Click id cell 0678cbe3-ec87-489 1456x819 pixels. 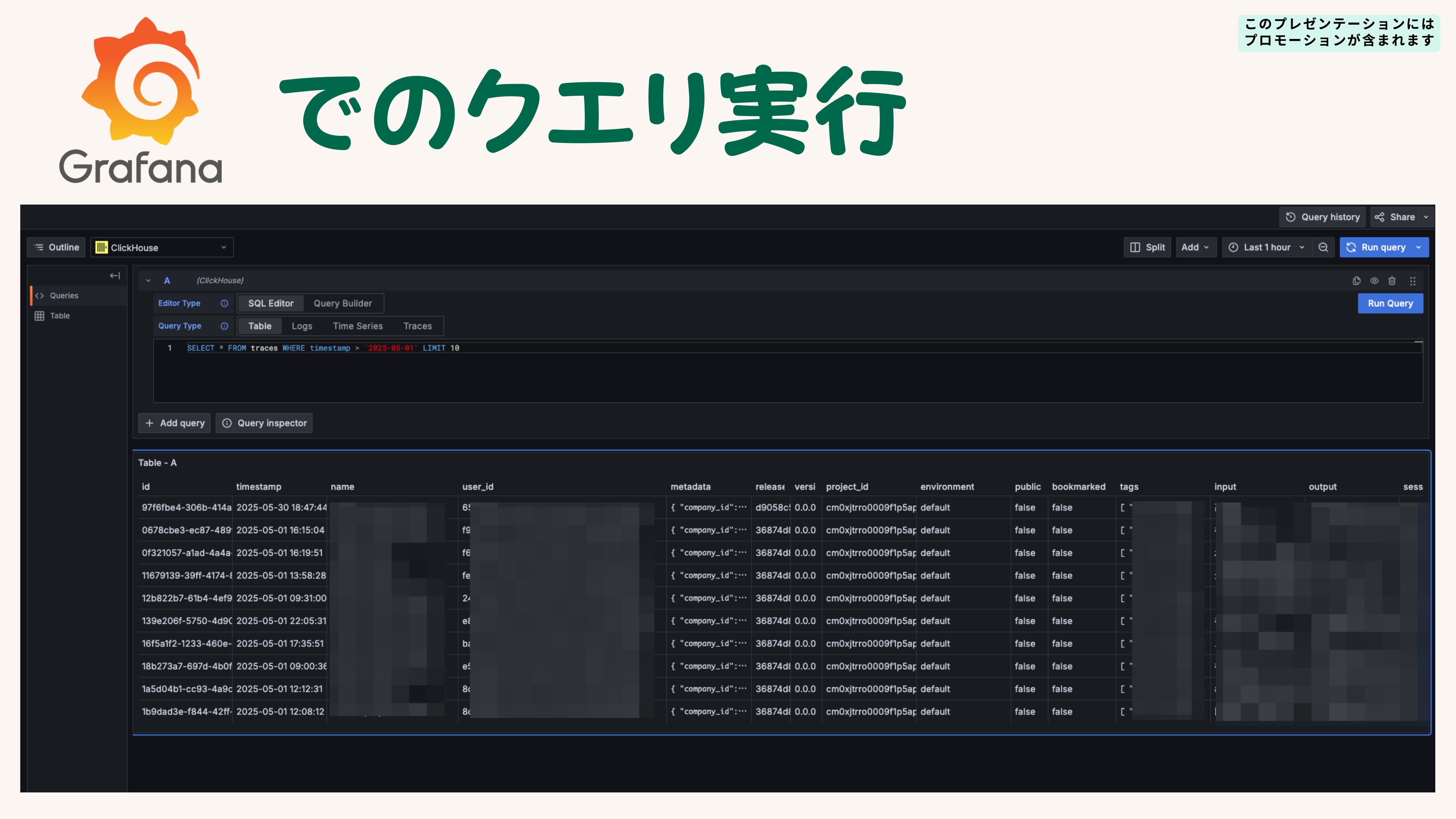pos(186,530)
